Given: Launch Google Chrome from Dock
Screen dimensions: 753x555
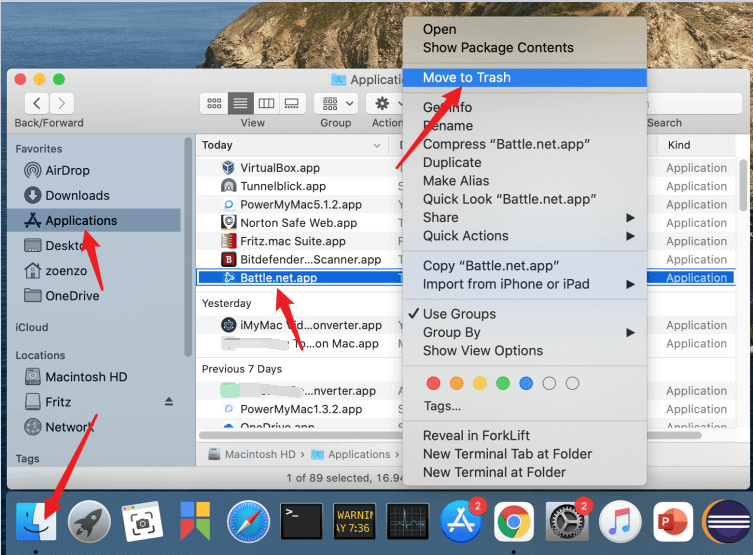Looking at the screenshot, I should click(x=514, y=521).
